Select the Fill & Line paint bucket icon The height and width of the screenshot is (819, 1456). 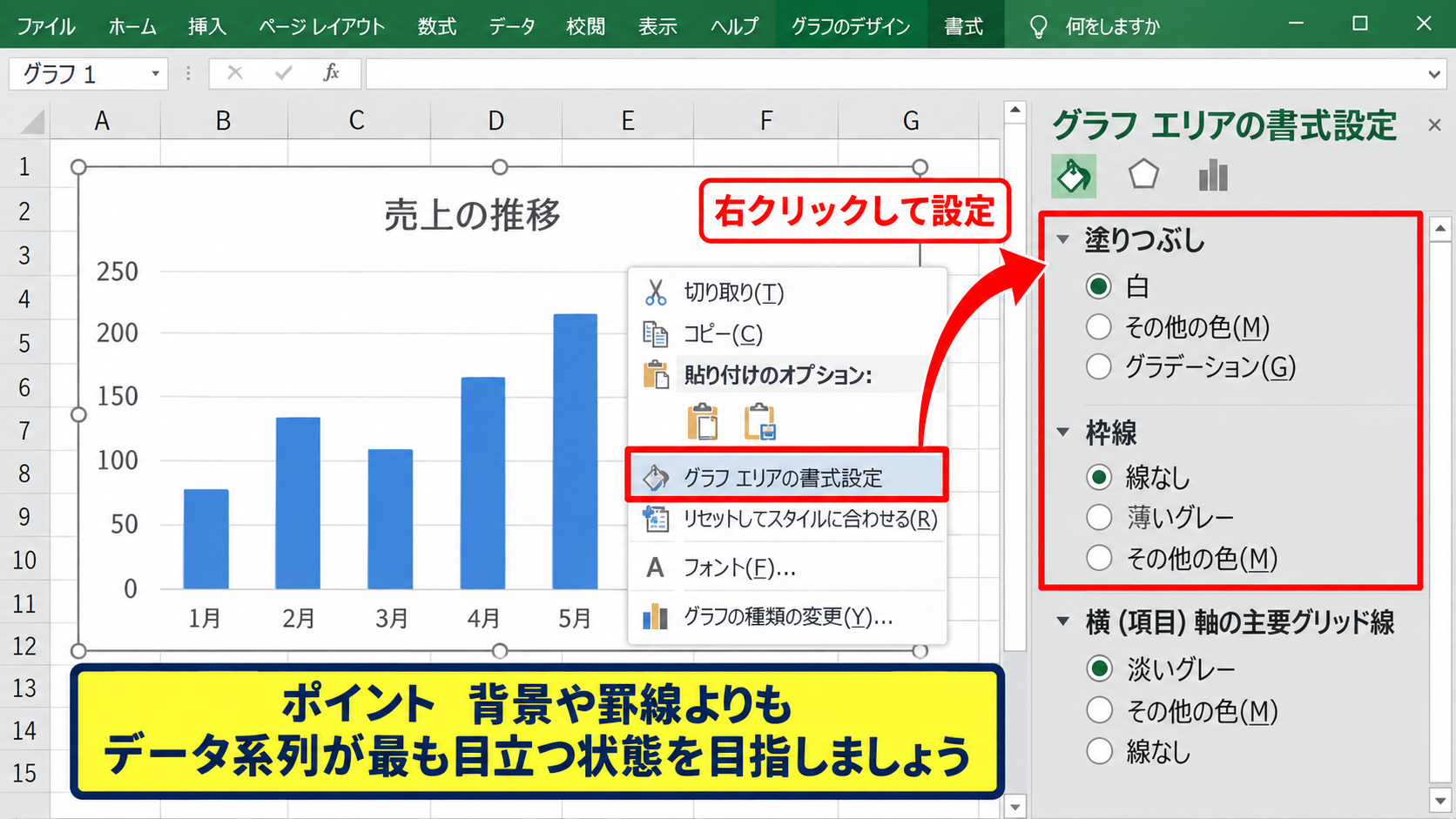[x=1073, y=176]
